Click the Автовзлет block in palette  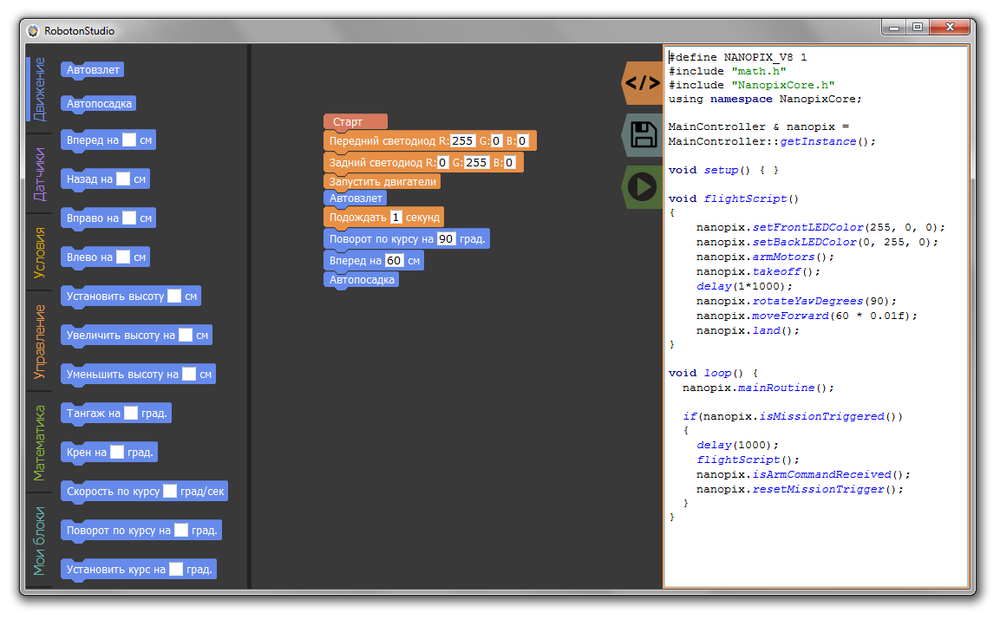pos(92,70)
